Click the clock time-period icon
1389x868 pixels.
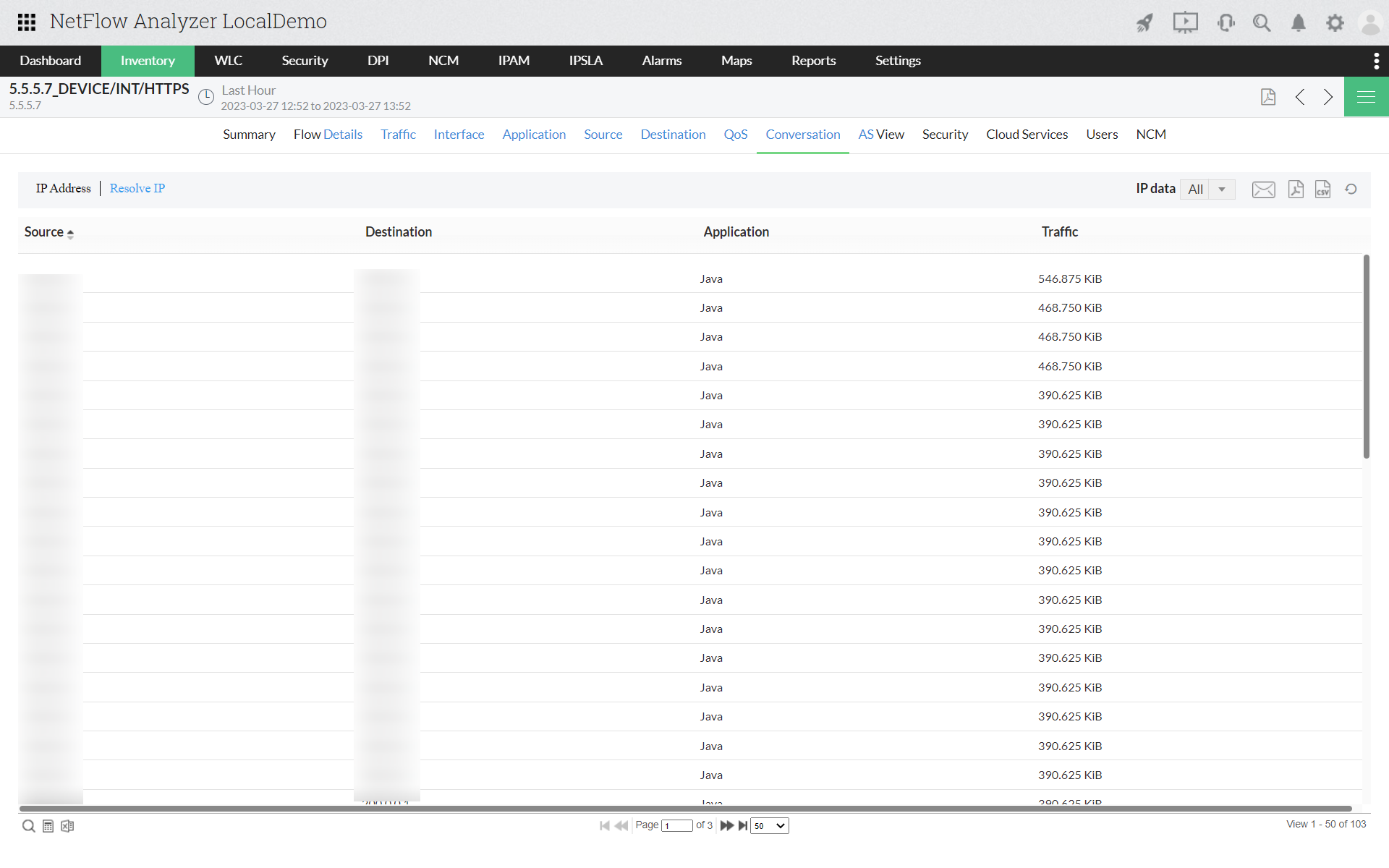206,97
